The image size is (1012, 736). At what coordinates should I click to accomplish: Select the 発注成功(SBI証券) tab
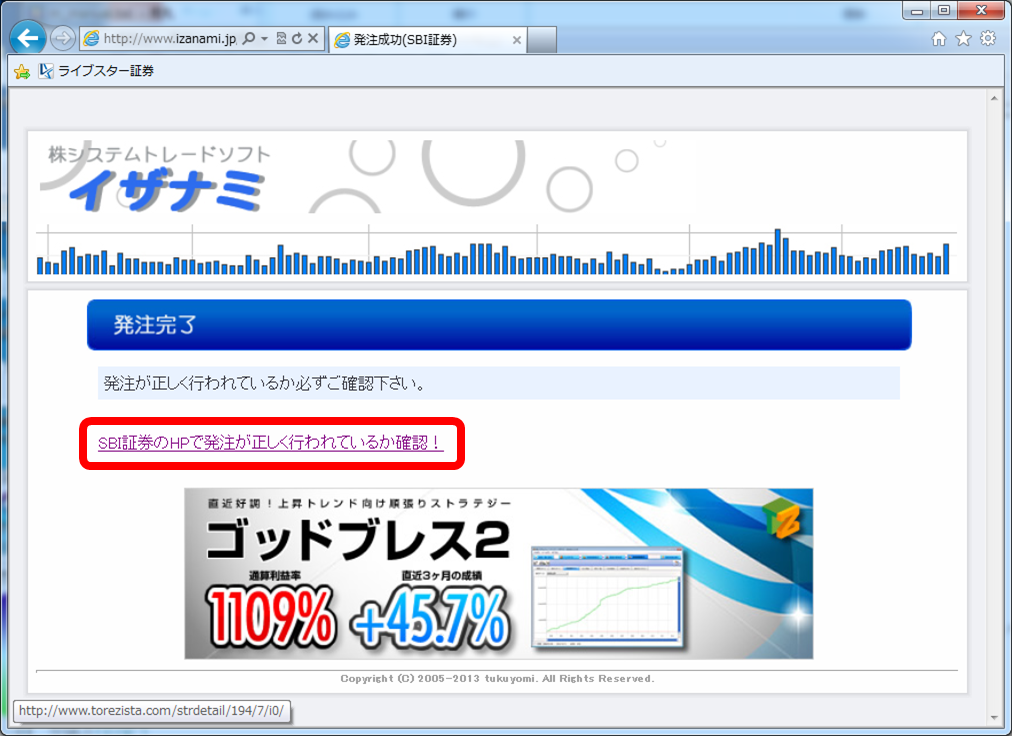[x=427, y=40]
